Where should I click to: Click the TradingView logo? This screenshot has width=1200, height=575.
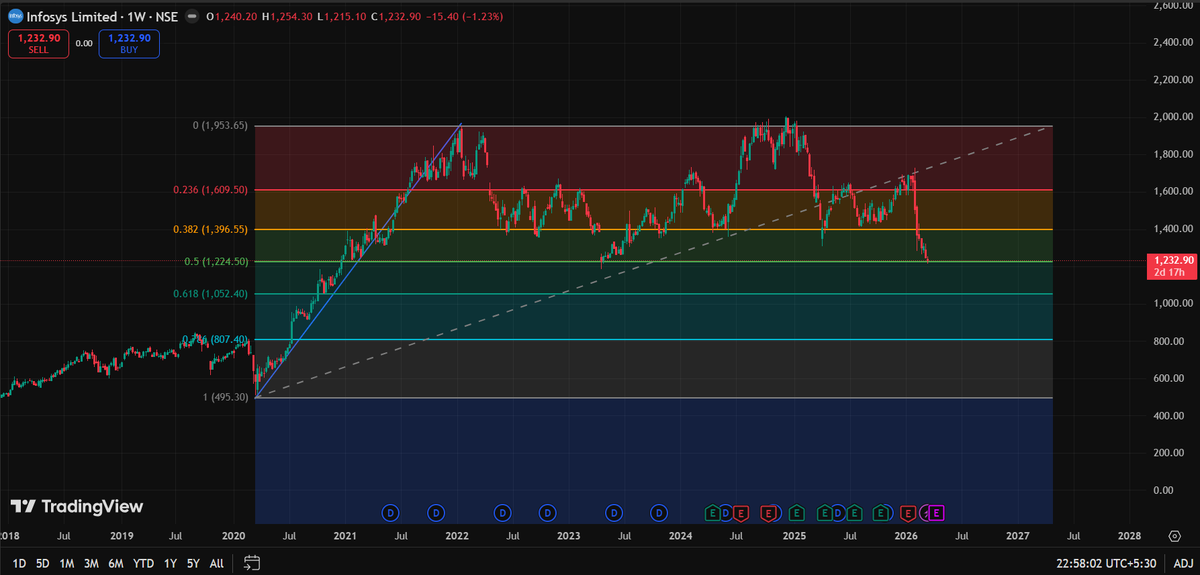click(x=77, y=507)
